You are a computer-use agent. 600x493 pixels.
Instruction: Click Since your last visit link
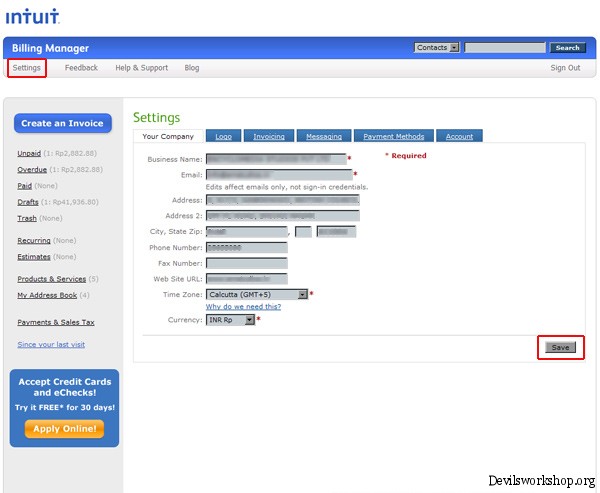tap(51, 344)
